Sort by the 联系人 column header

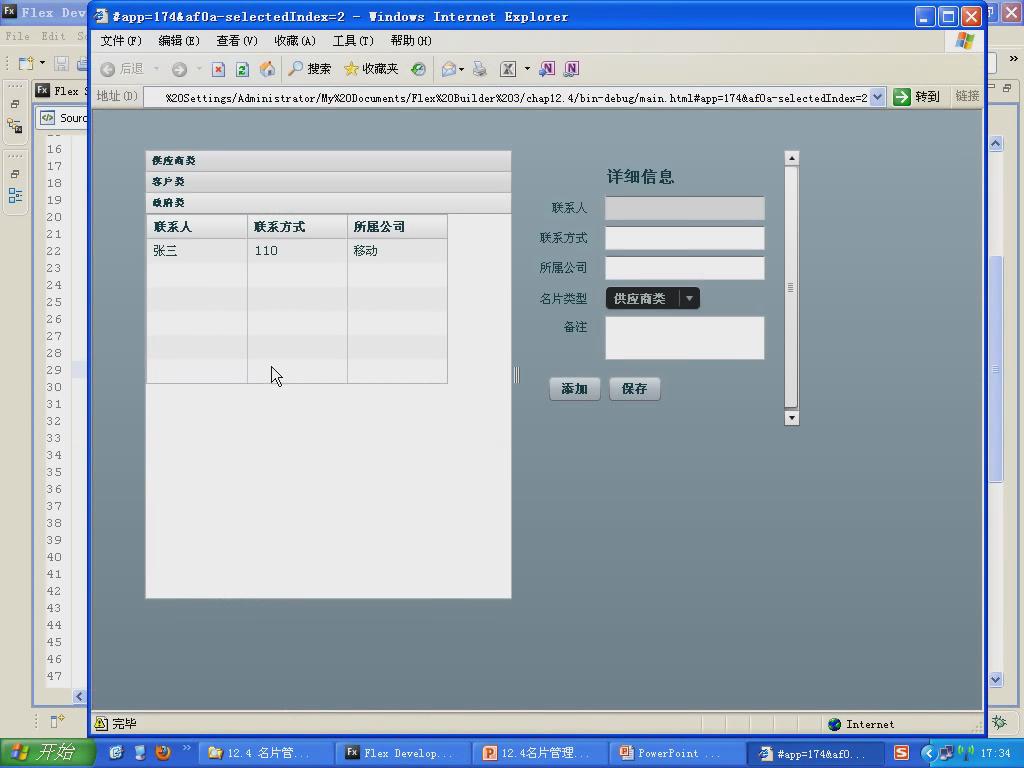[197, 227]
